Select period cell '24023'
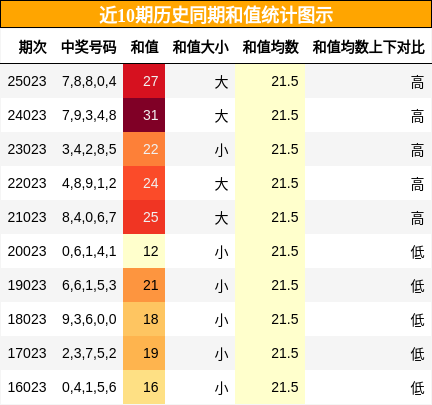 27,115
